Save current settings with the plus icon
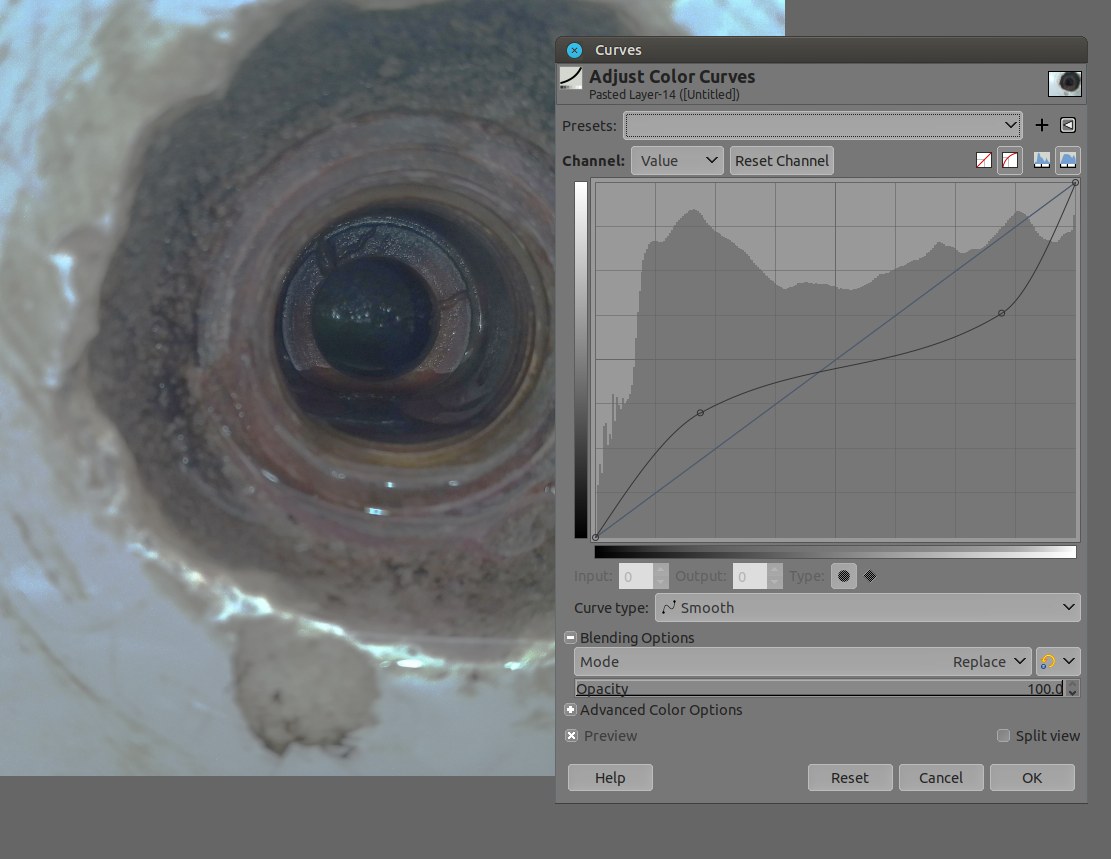Viewport: 1111px width, 859px height. pyautogui.click(x=1041, y=125)
